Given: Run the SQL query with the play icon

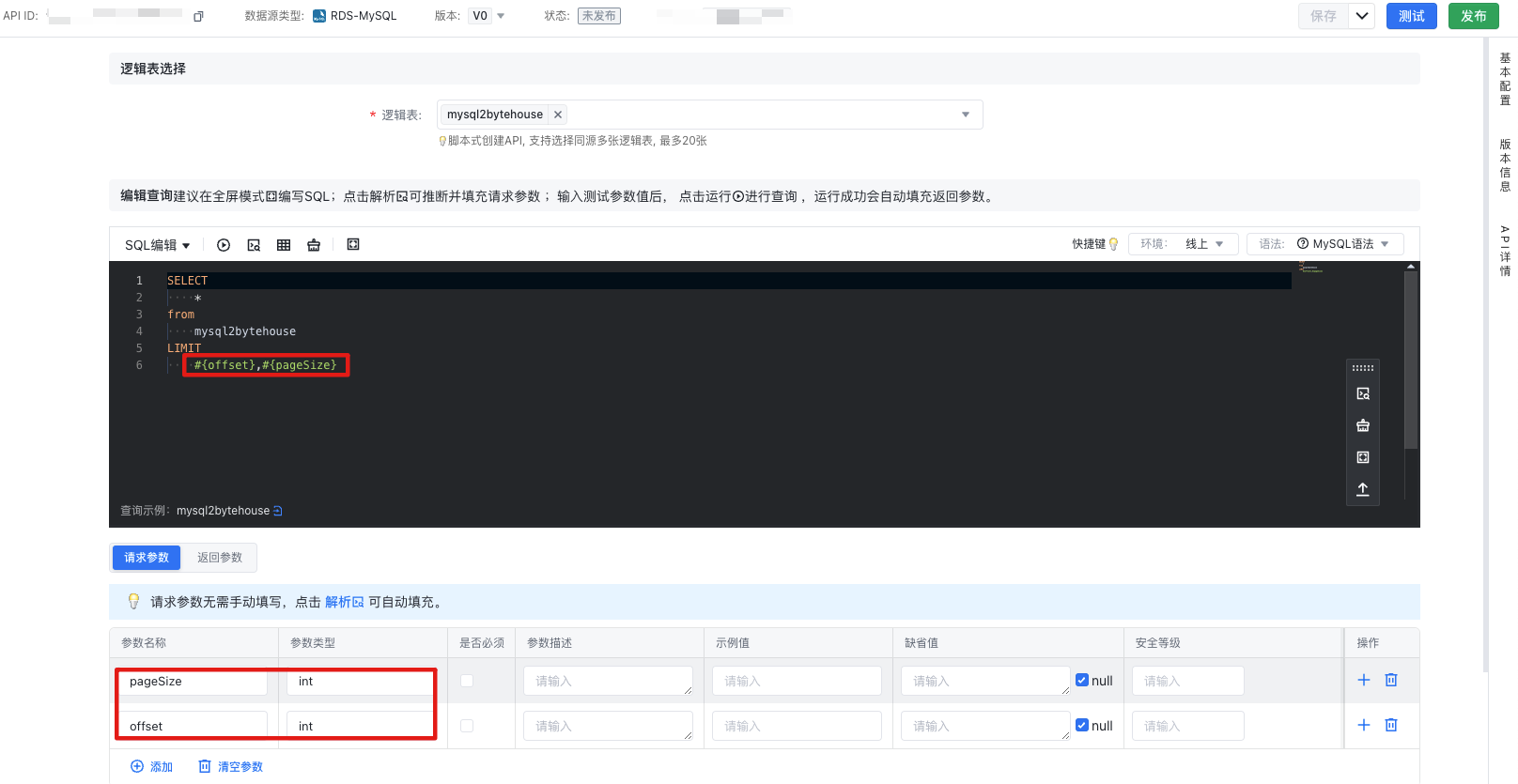Looking at the screenshot, I should coord(224,245).
